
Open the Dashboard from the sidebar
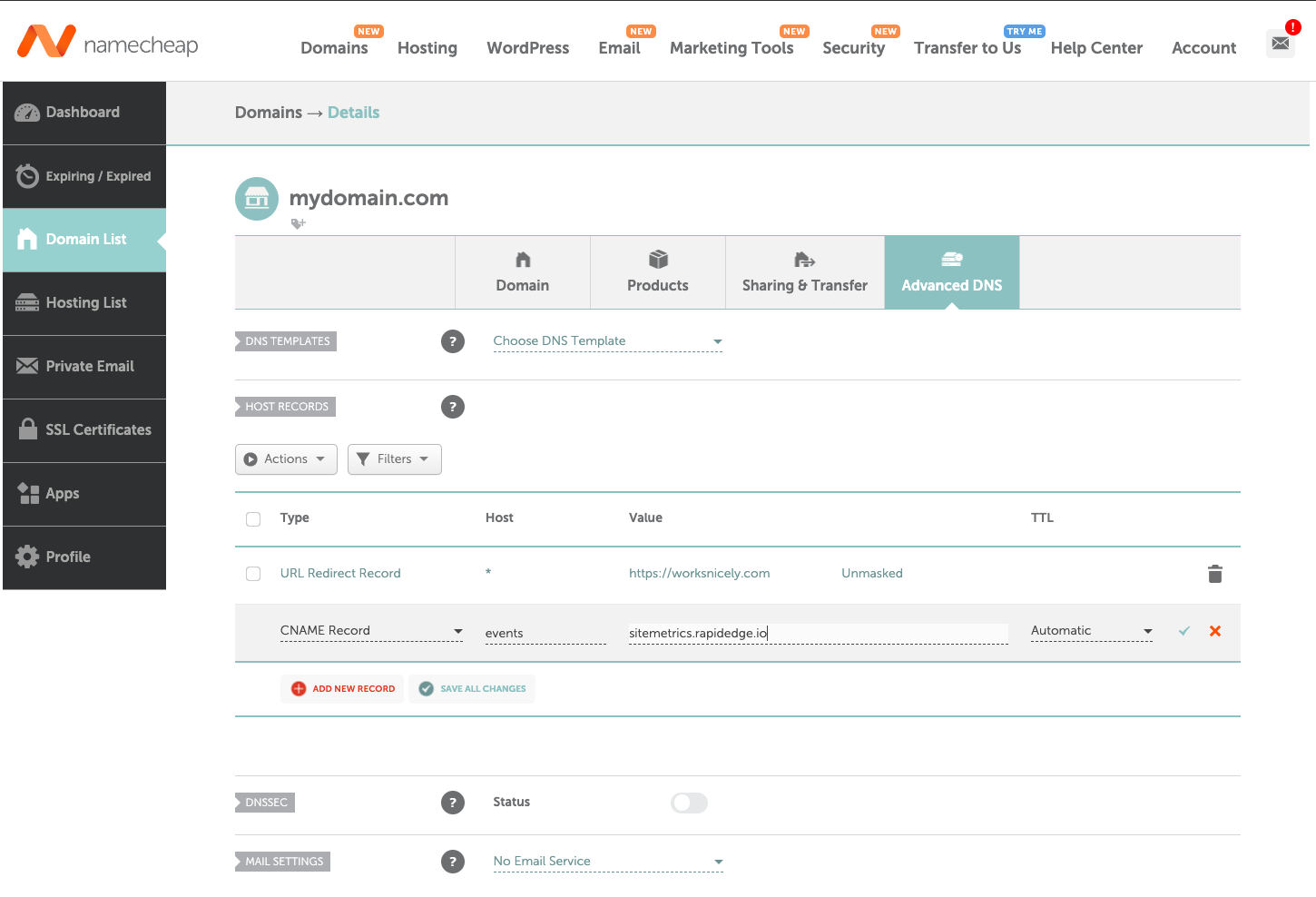82,112
